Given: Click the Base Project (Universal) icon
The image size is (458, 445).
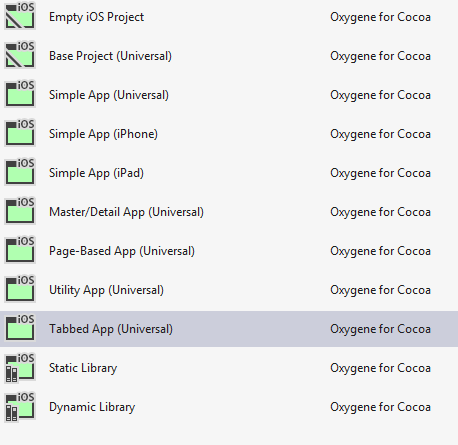Looking at the screenshot, I should coord(20,55).
